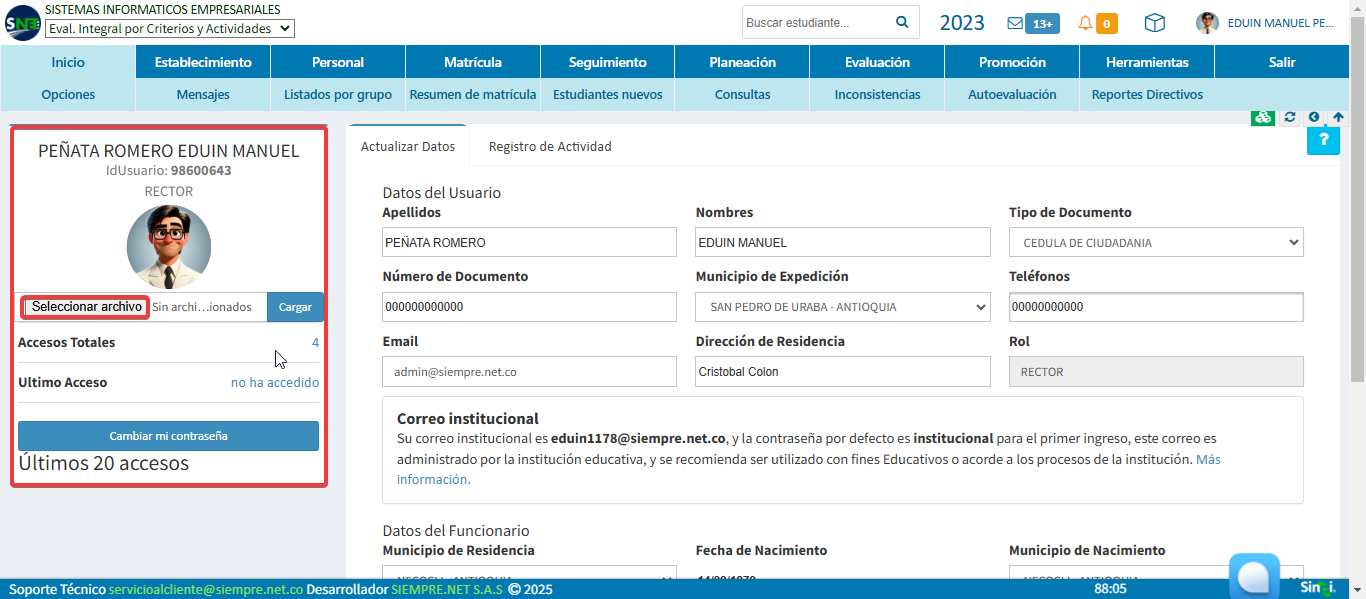Screen dimensions: 1366x599
Task: Click the 2023 year label
Action: (x=962, y=23)
